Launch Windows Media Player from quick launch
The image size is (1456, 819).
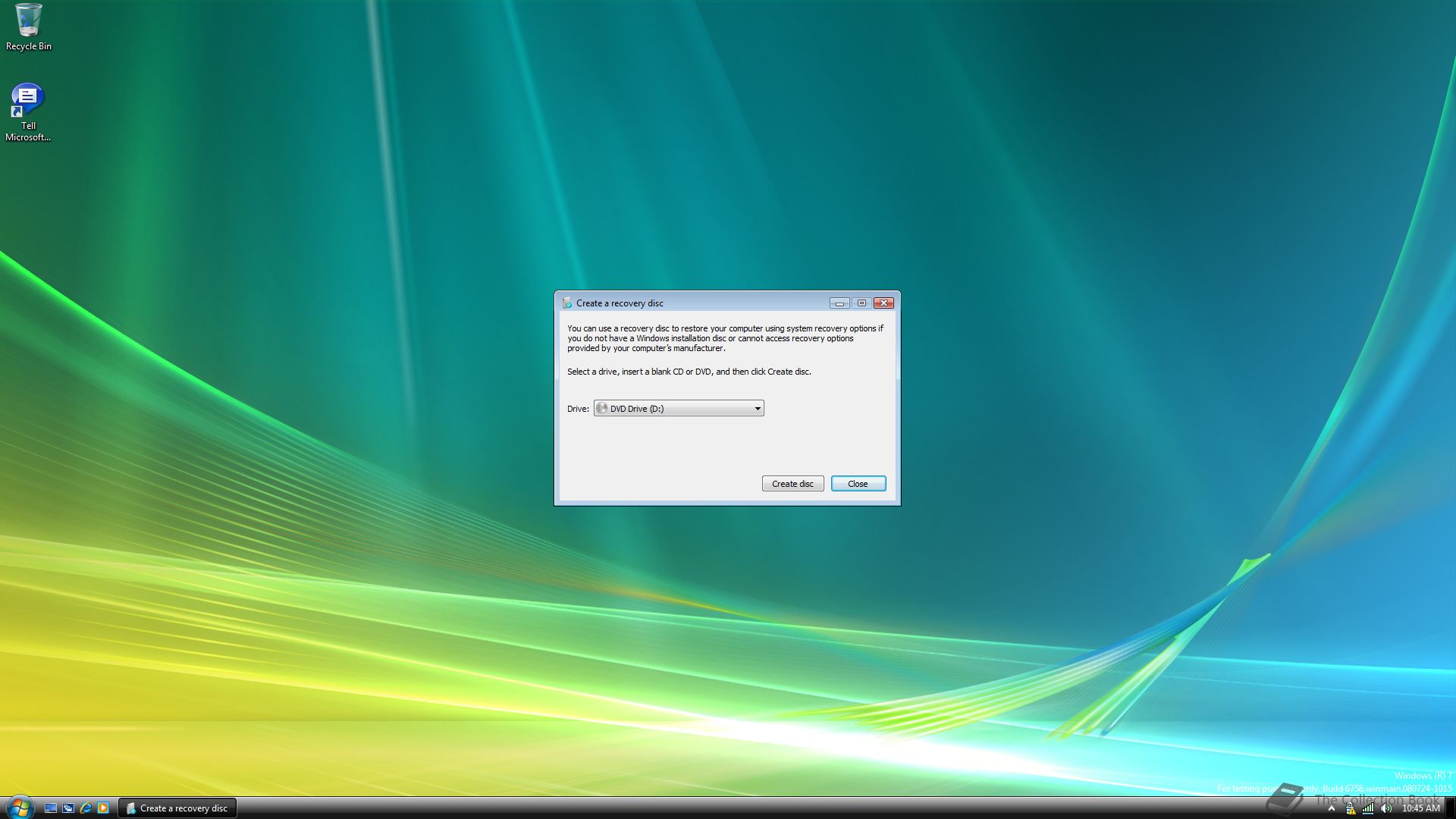tap(103, 808)
